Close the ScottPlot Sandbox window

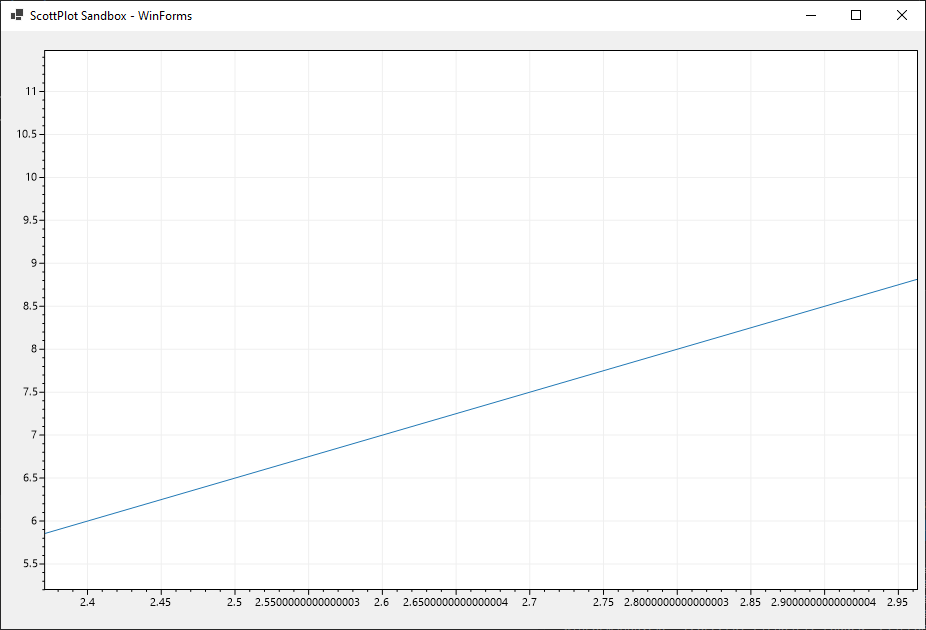tap(902, 15)
